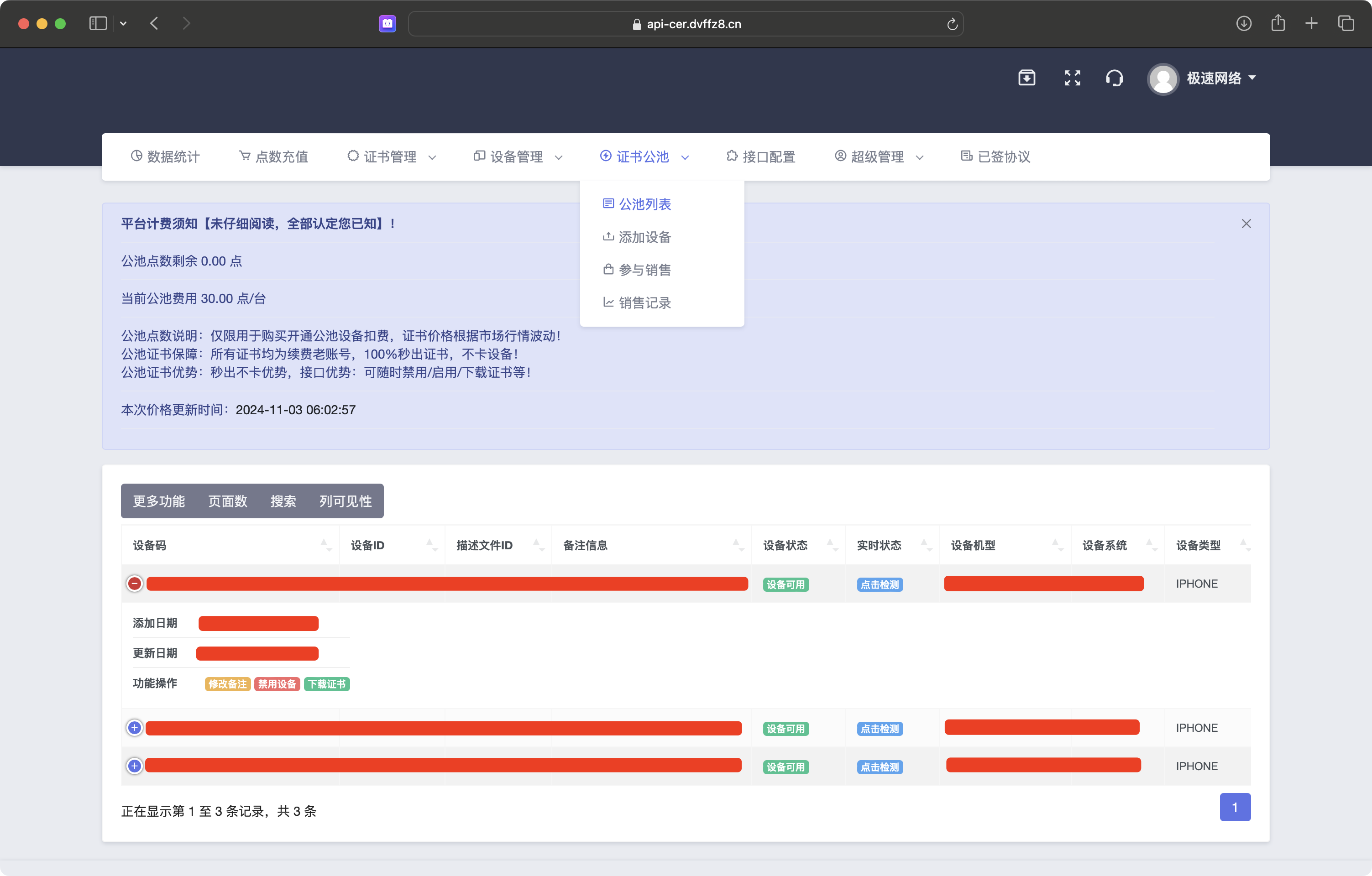
Task: Select 参与销售 from the dropdown
Action: click(x=637, y=270)
